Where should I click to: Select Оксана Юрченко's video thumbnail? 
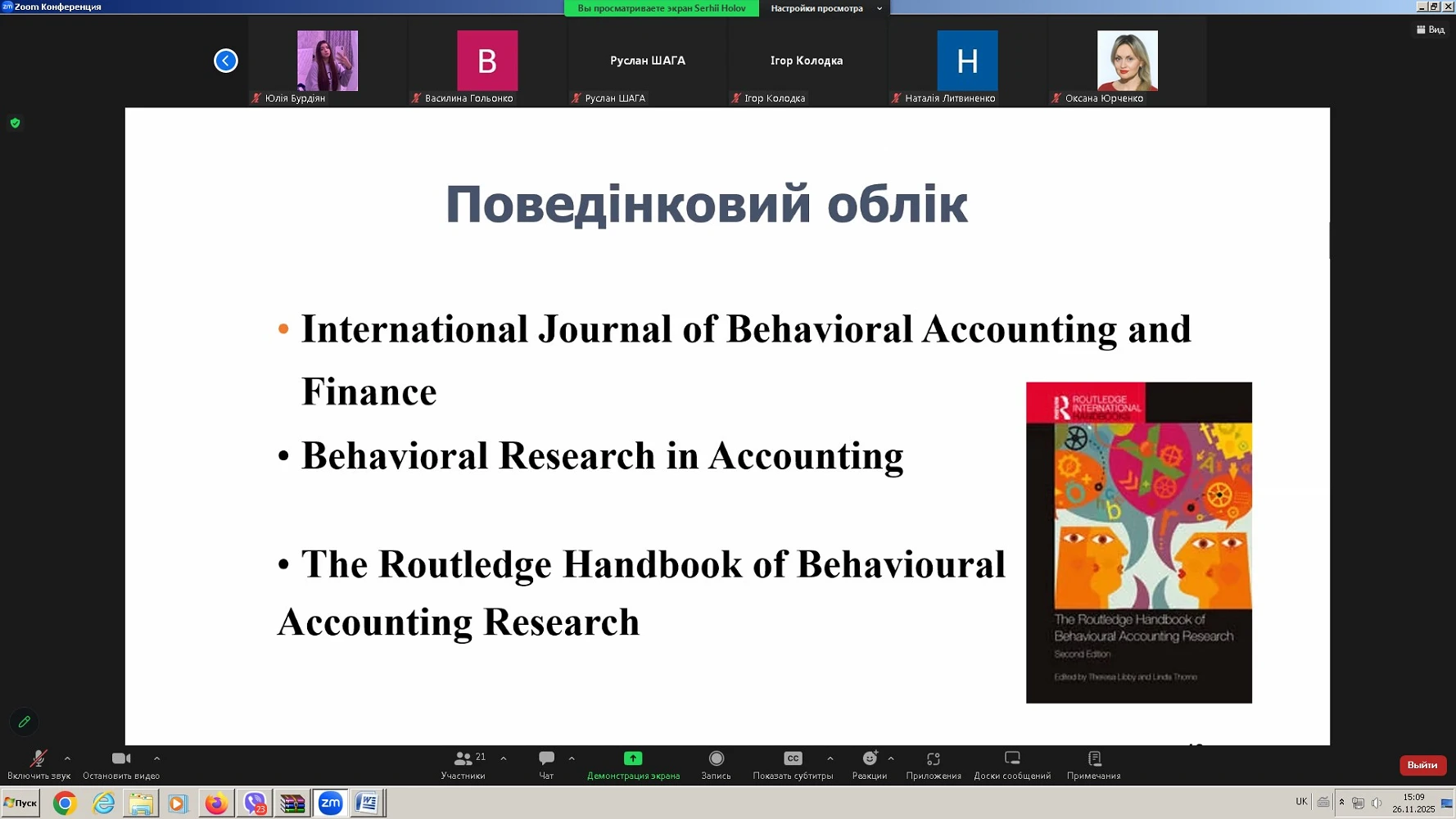(1127, 61)
